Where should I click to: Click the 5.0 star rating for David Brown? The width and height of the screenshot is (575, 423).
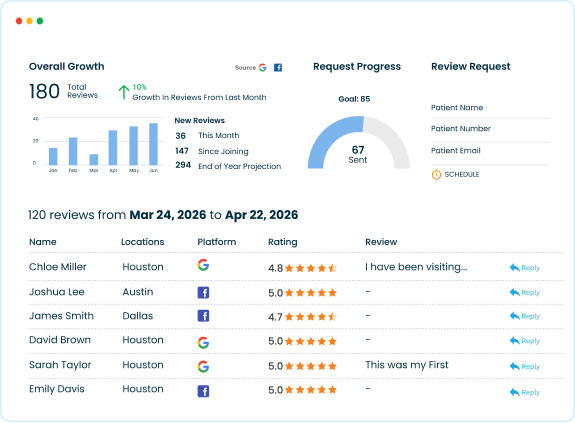pyautogui.click(x=303, y=341)
